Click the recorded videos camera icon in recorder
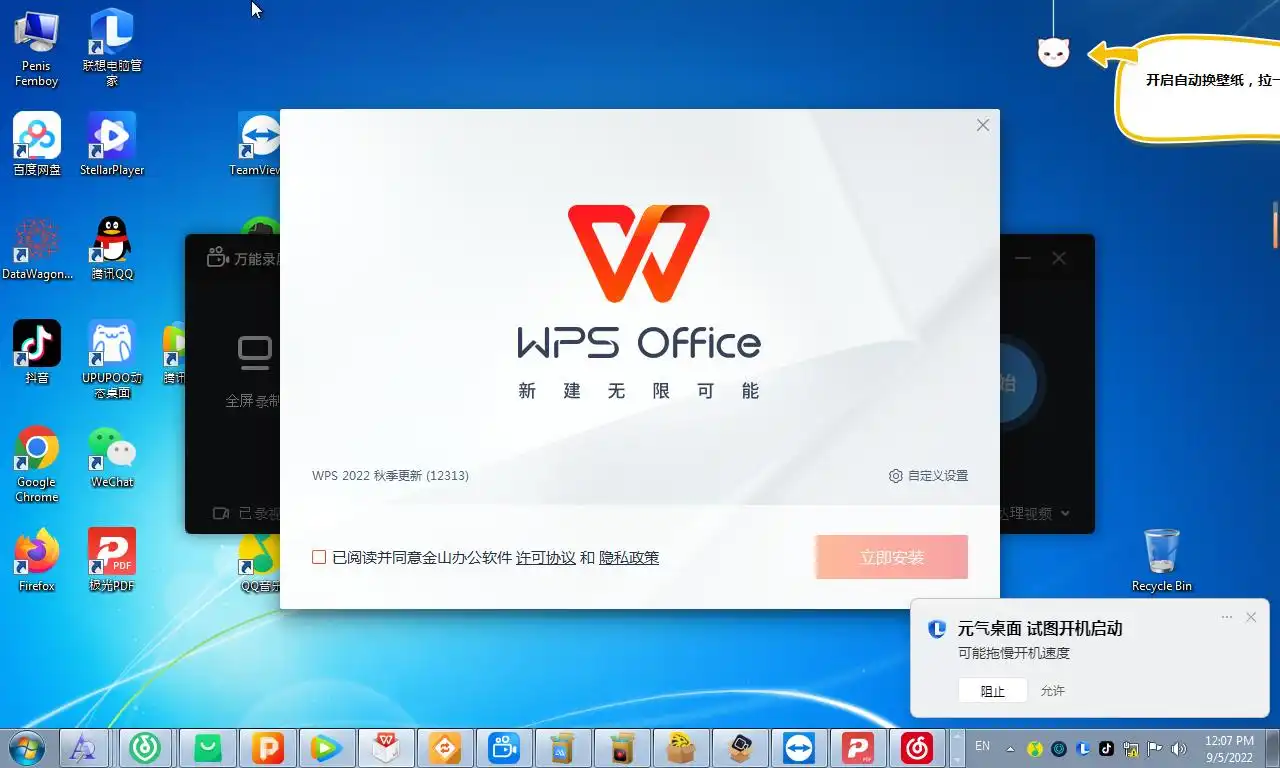Viewport: 1280px width, 768px height. click(x=221, y=513)
